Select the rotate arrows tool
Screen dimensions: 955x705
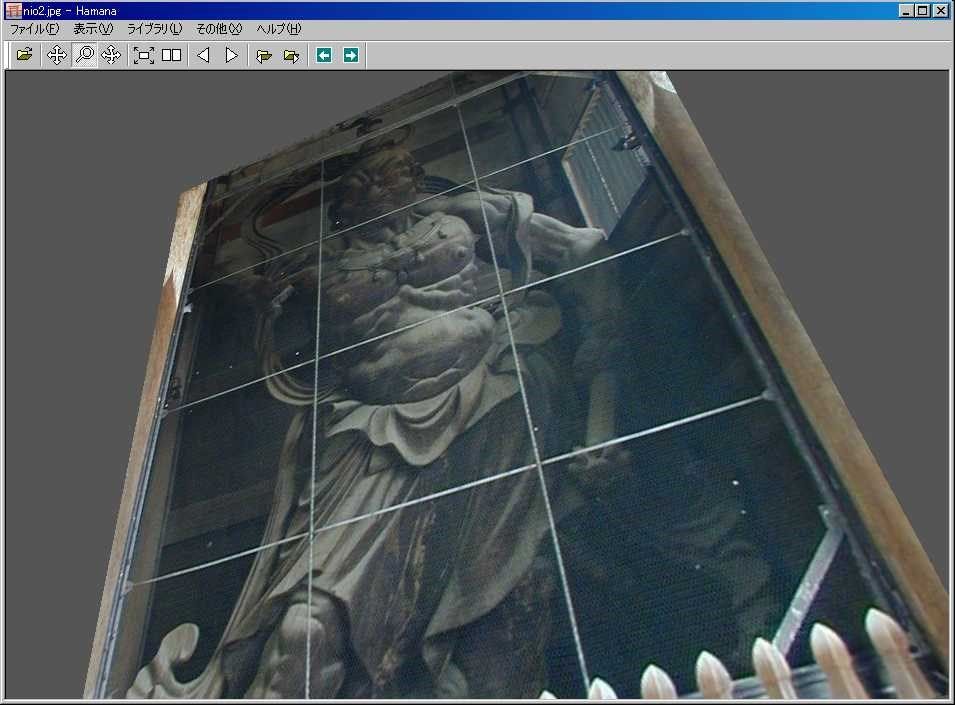pos(111,55)
